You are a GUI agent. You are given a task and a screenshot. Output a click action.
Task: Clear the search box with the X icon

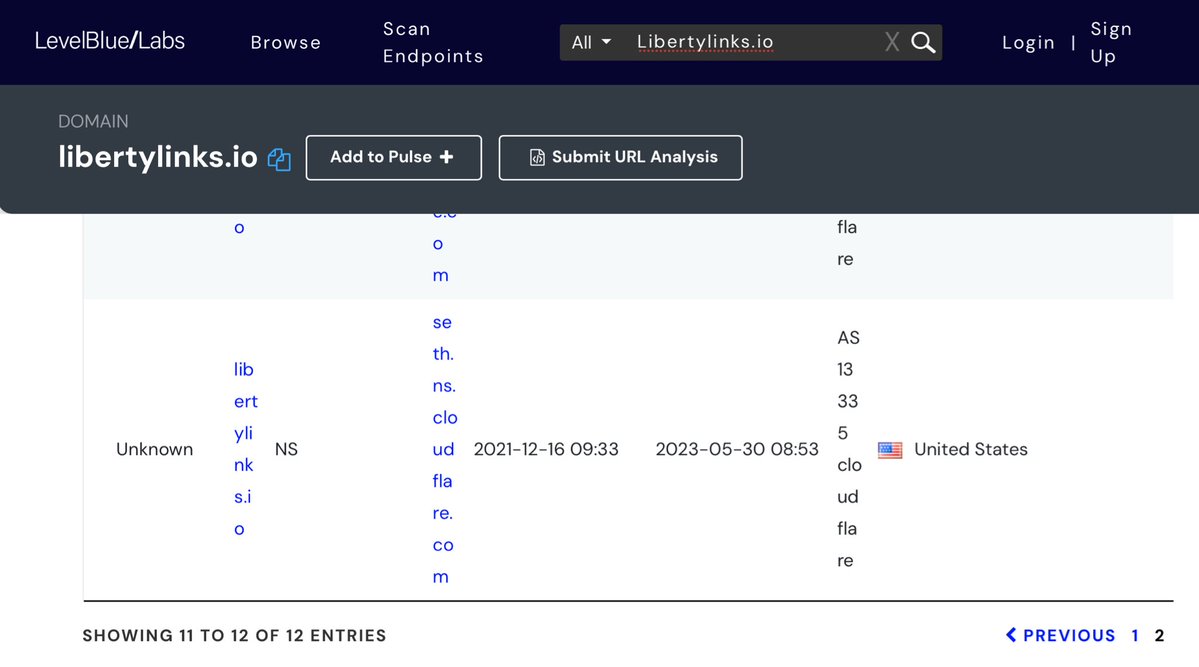(x=892, y=42)
